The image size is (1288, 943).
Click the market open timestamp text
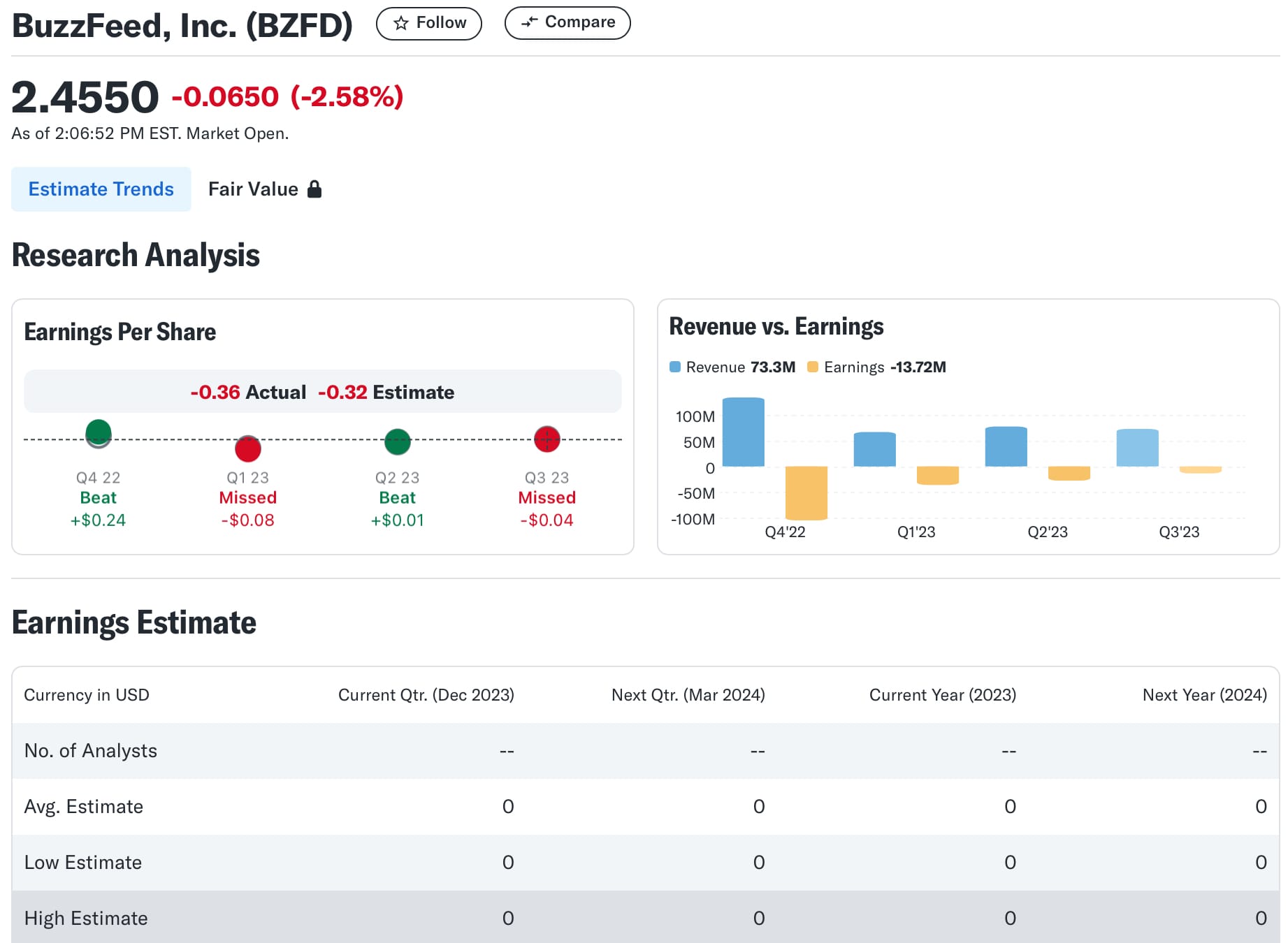150,133
